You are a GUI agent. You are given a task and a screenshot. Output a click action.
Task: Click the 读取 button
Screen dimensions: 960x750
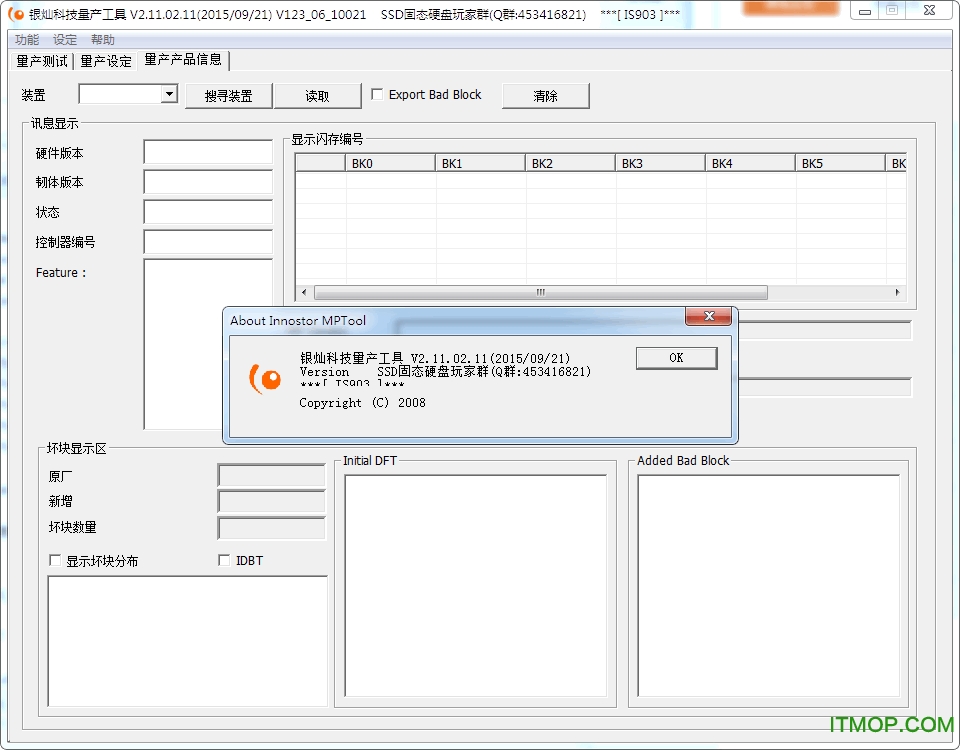point(317,96)
